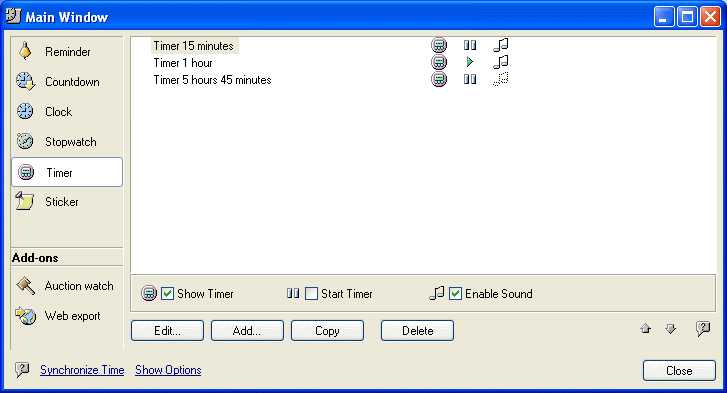
Task: Open the Auction watch add-on
Action: pos(67,286)
